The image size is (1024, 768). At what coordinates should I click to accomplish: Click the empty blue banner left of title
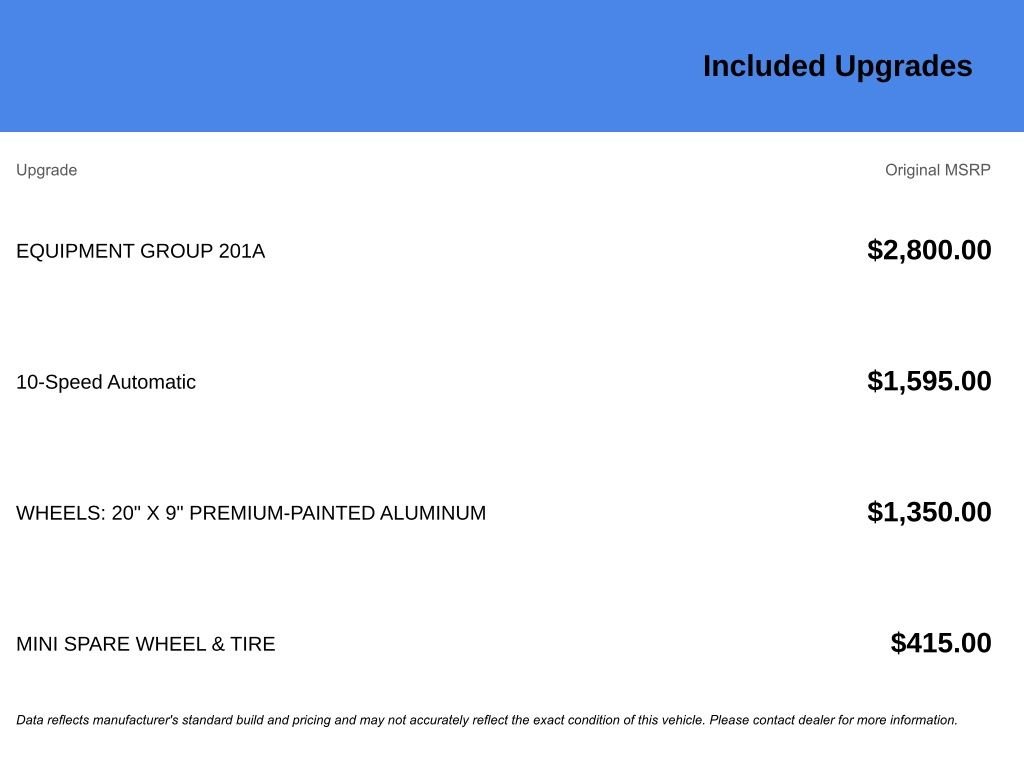(x=300, y=66)
